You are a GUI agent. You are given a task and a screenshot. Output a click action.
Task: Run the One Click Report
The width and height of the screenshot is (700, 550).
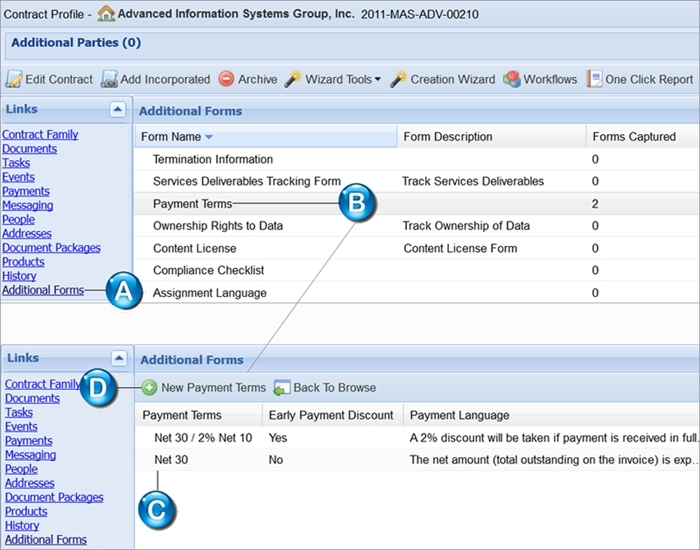pyautogui.click(x=649, y=79)
